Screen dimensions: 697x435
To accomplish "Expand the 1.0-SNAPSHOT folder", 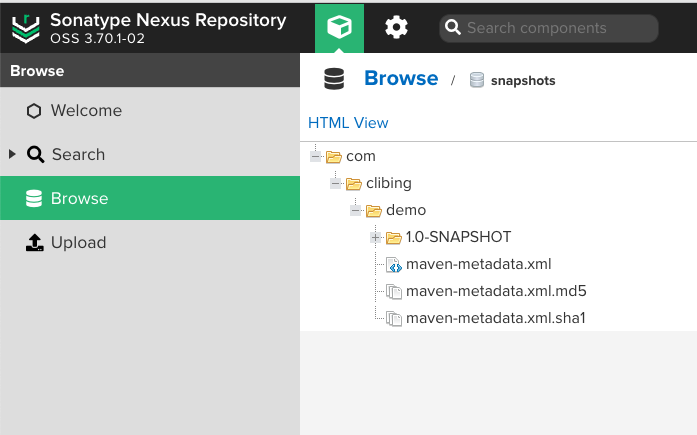I will tap(375, 237).
